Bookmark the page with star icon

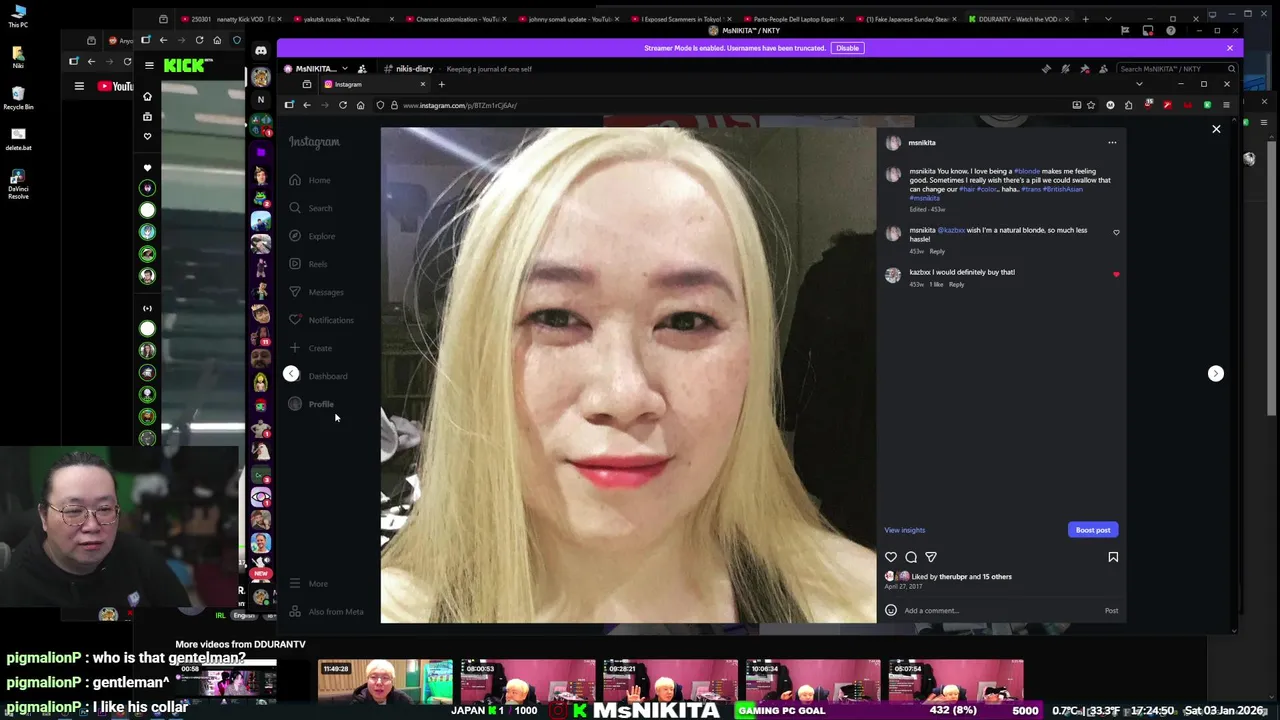point(1093,105)
